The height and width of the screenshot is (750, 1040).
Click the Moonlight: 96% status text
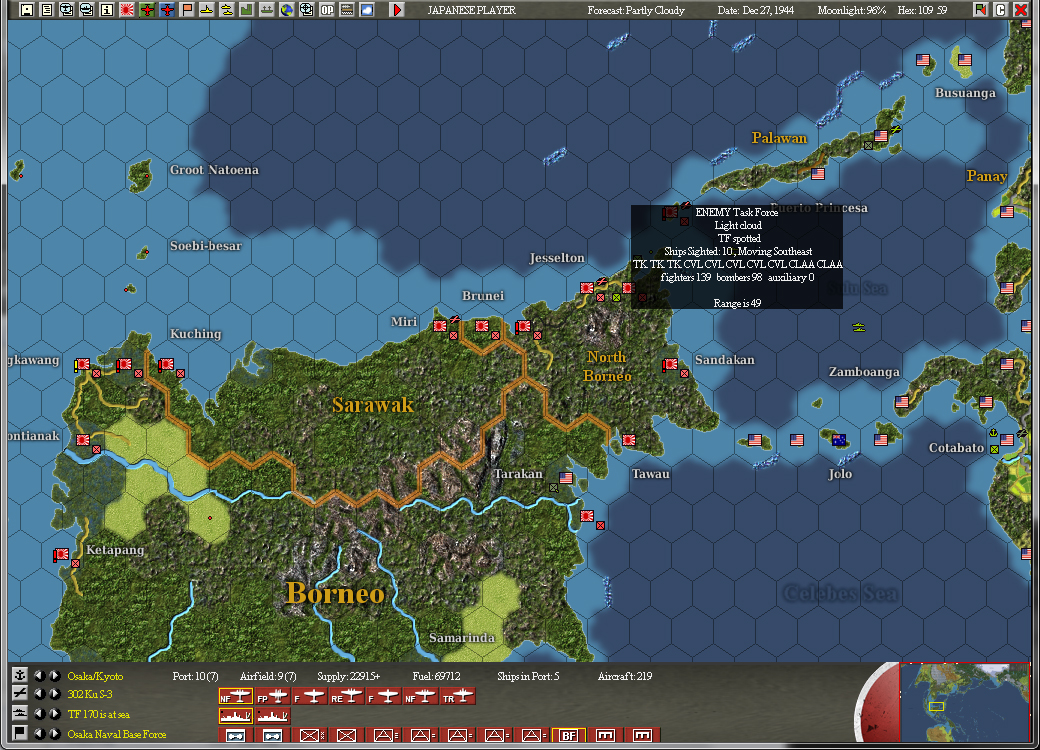(852, 10)
